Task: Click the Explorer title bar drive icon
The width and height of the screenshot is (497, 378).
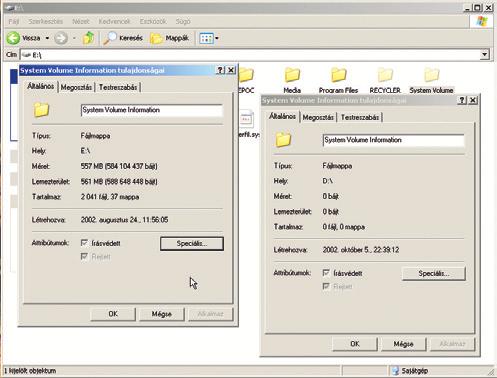Action: (9, 7)
